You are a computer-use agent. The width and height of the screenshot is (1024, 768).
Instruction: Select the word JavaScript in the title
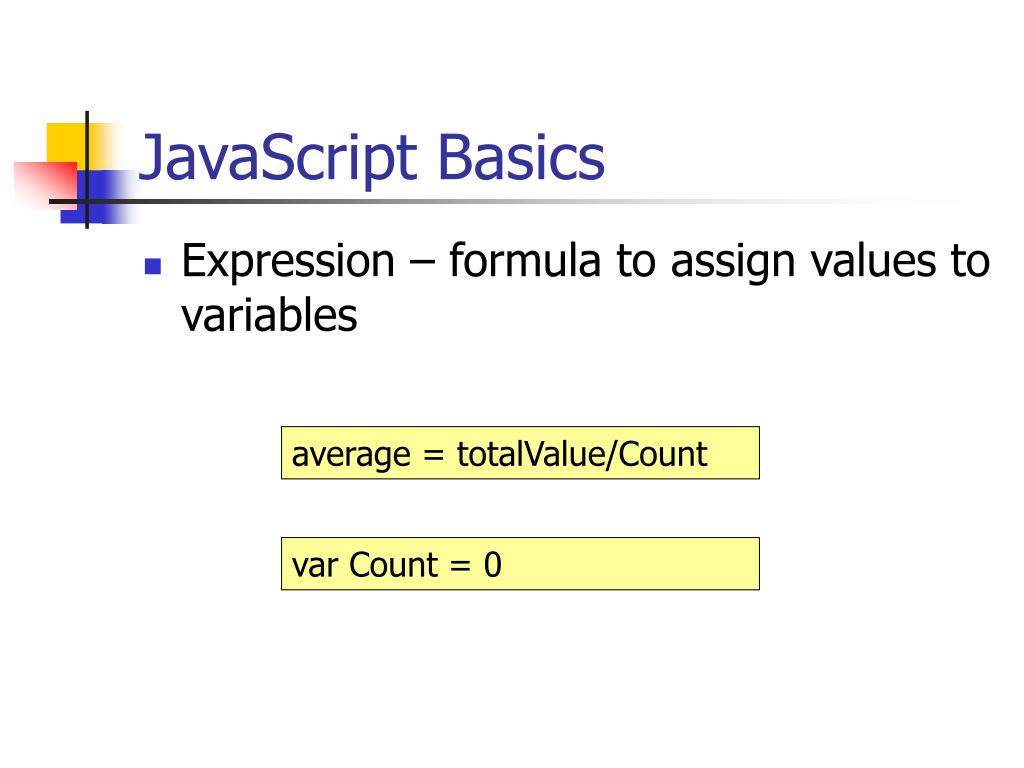click(278, 158)
